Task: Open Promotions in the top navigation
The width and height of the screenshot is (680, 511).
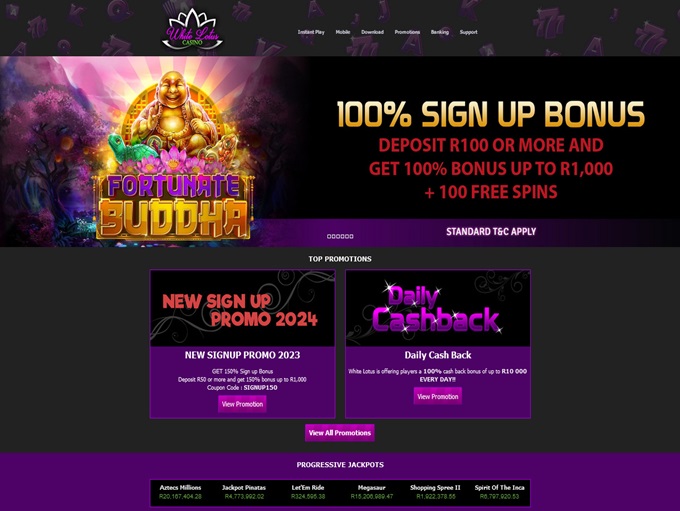Action: tap(407, 32)
